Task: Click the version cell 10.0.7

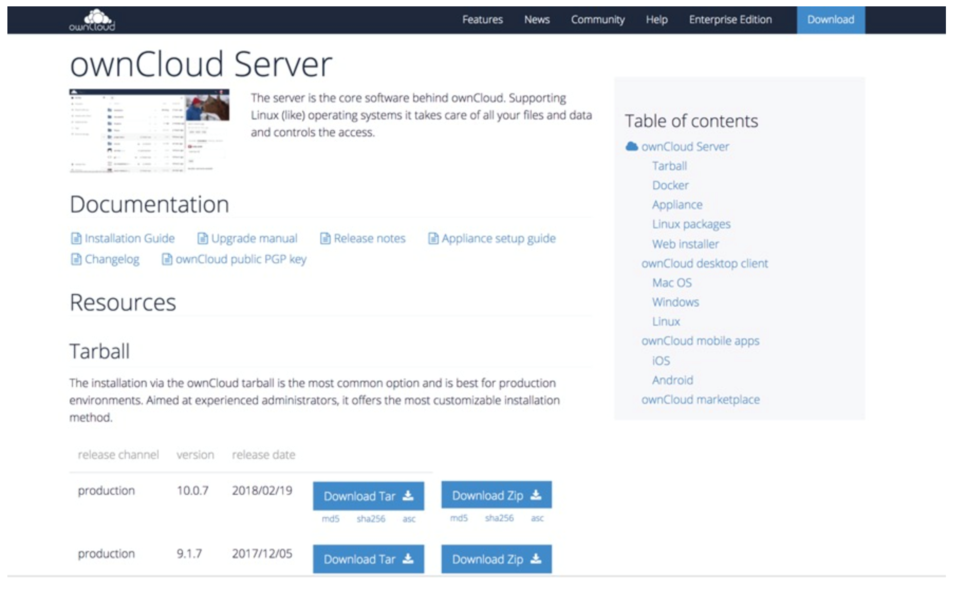Action: [x=192, y=491]
